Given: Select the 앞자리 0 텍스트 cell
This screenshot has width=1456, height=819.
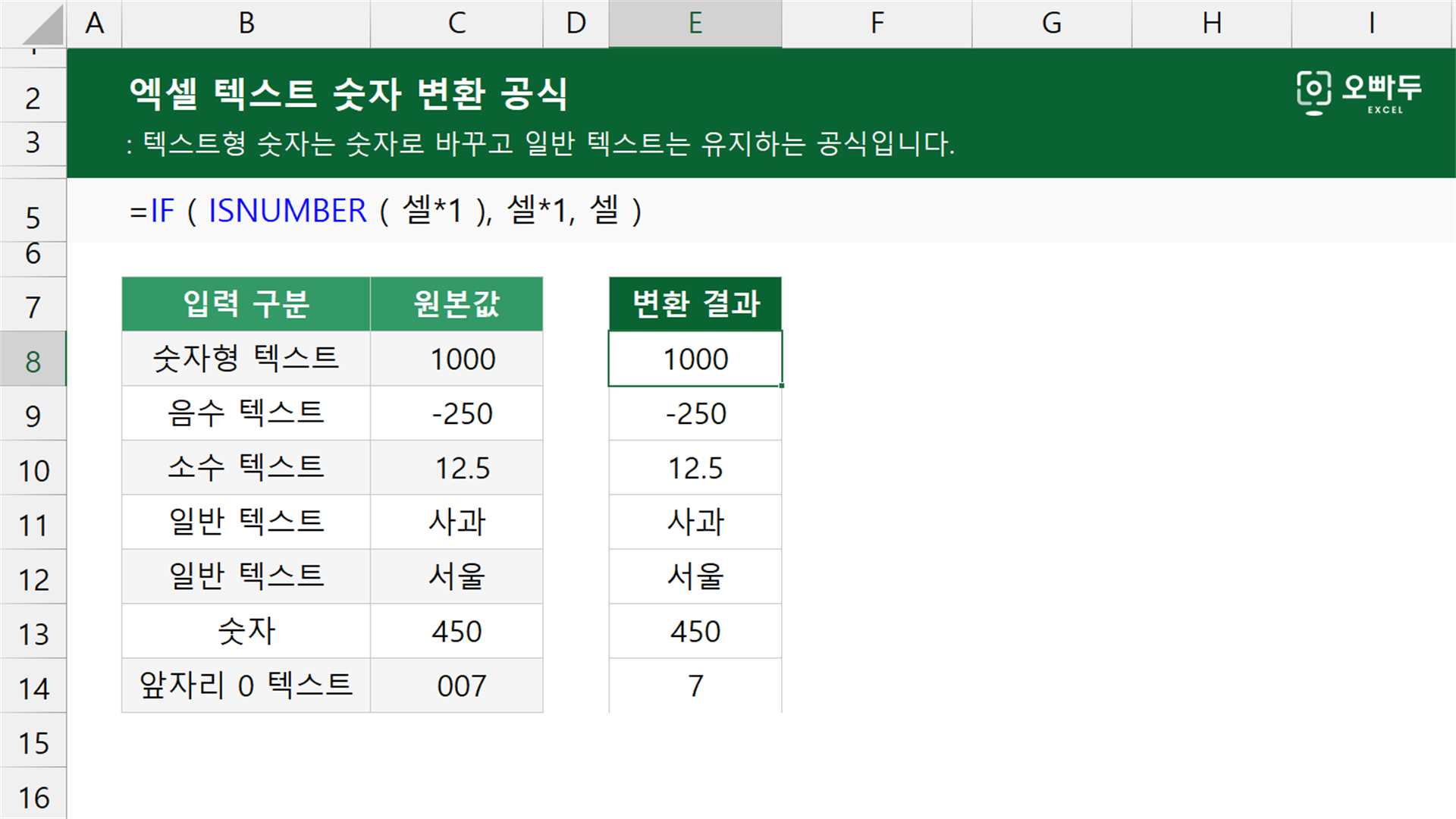Looking at the screenshot, I should point(246,686).
